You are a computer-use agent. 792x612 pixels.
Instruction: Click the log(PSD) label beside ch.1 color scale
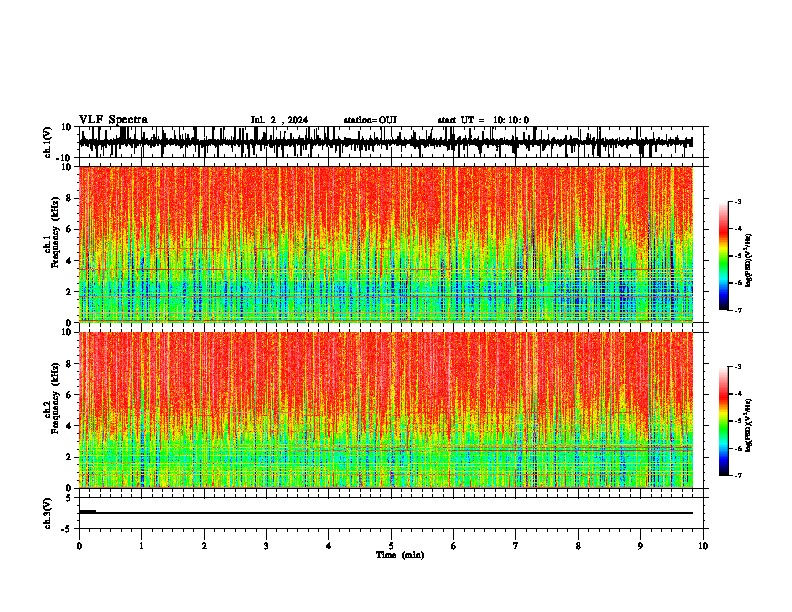tap(749, 260)
